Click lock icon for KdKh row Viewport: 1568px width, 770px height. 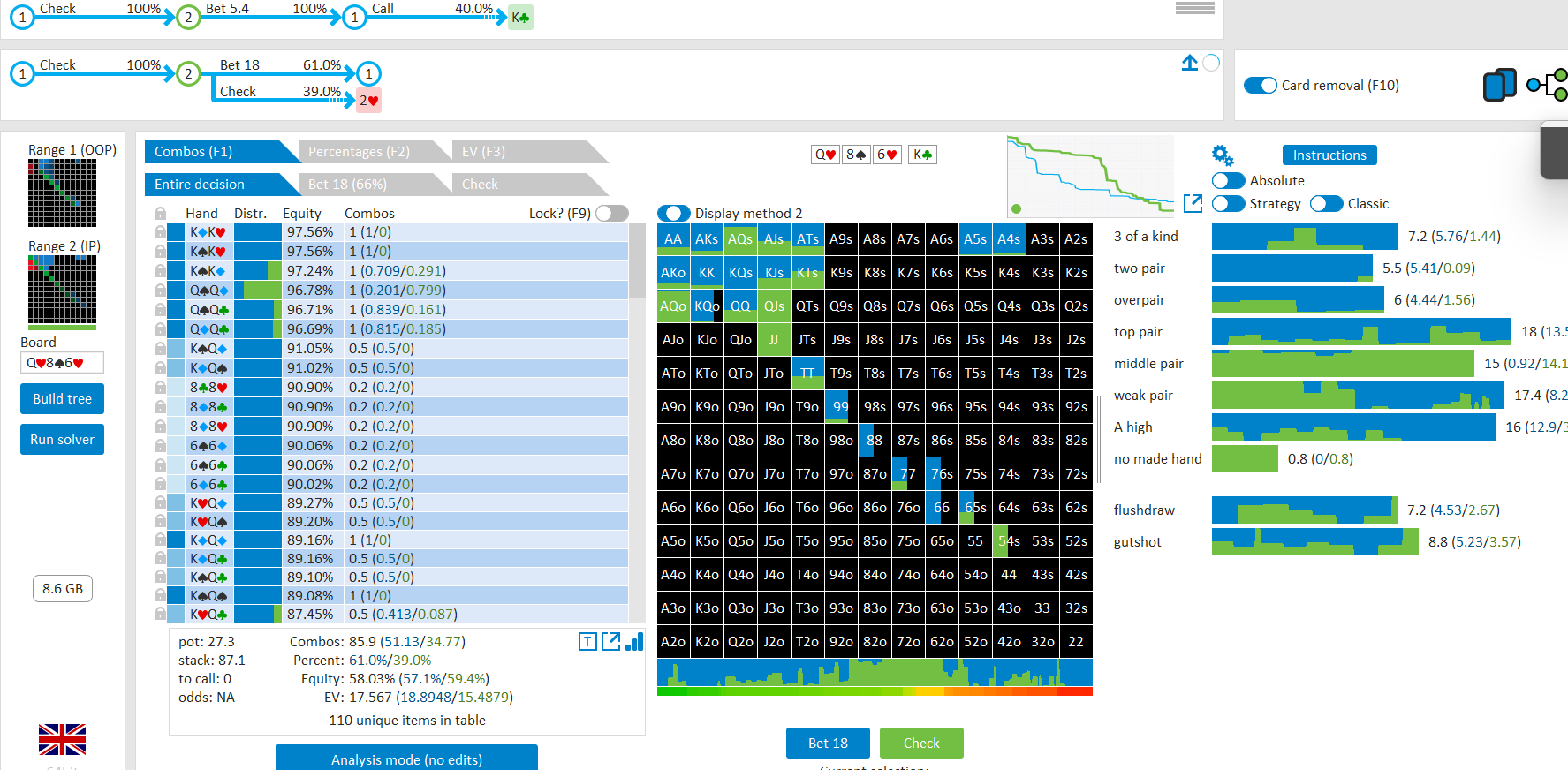pyautogui.click(x=160, y=232)
